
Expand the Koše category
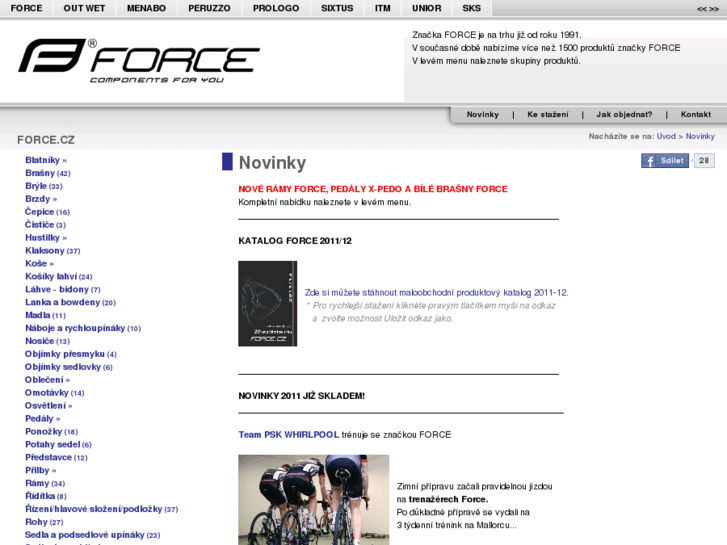pos(39,263)
